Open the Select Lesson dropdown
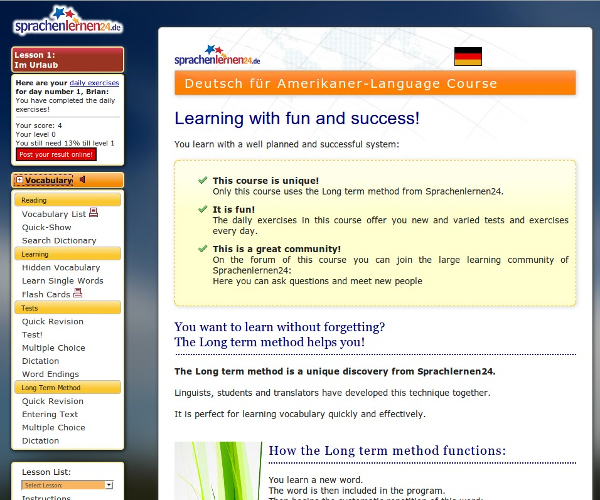Image resolution: width=600 pixels, height=500 pixels. pos(67,485)
